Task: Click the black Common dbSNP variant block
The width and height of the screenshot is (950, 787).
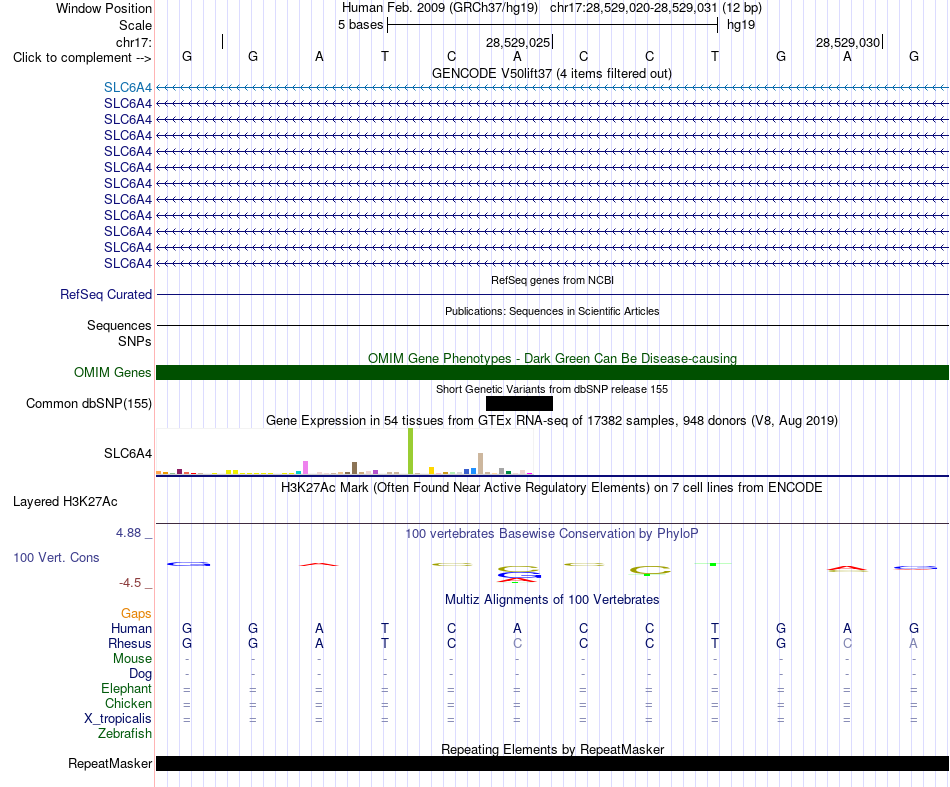Action: tap(519, 403)
